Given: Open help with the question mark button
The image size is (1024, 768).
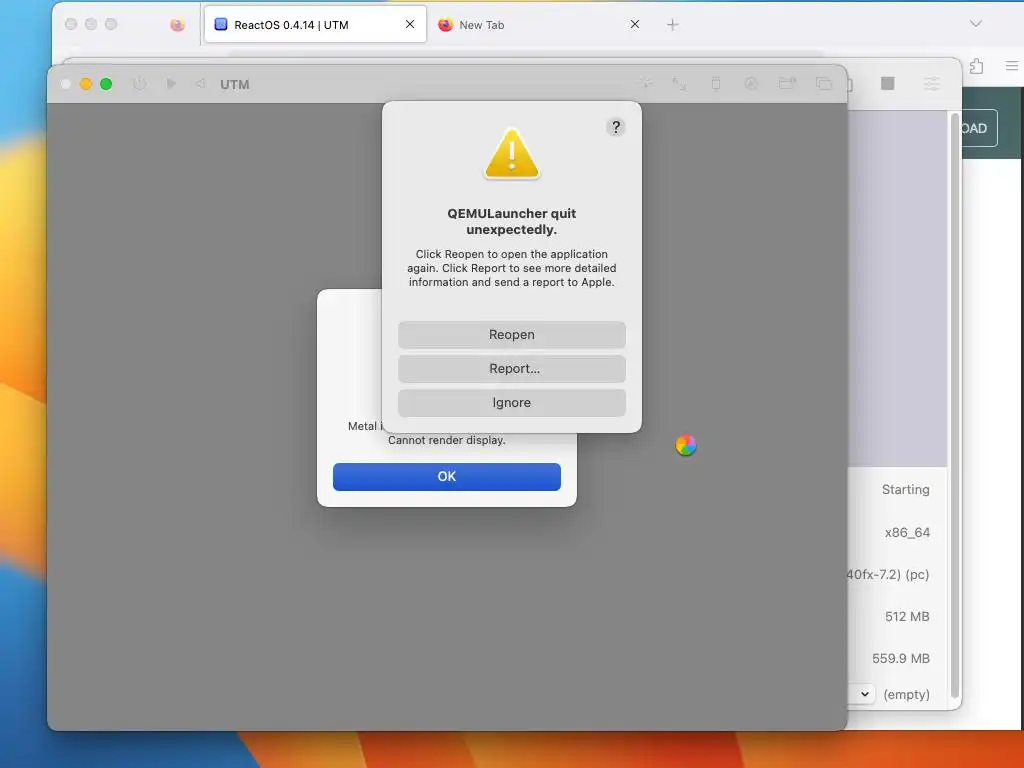Looking at the screenshot, I should [615, 127].
